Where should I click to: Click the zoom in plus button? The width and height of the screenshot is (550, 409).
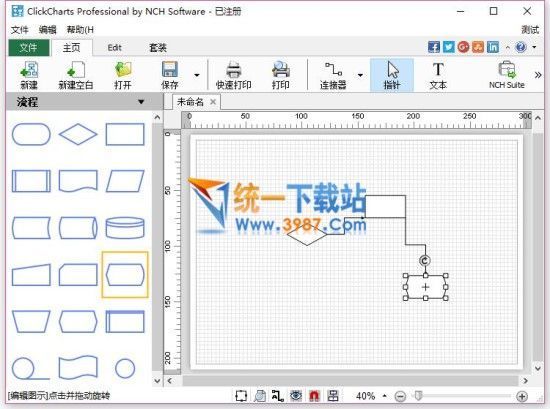click(x=522, y=396)
